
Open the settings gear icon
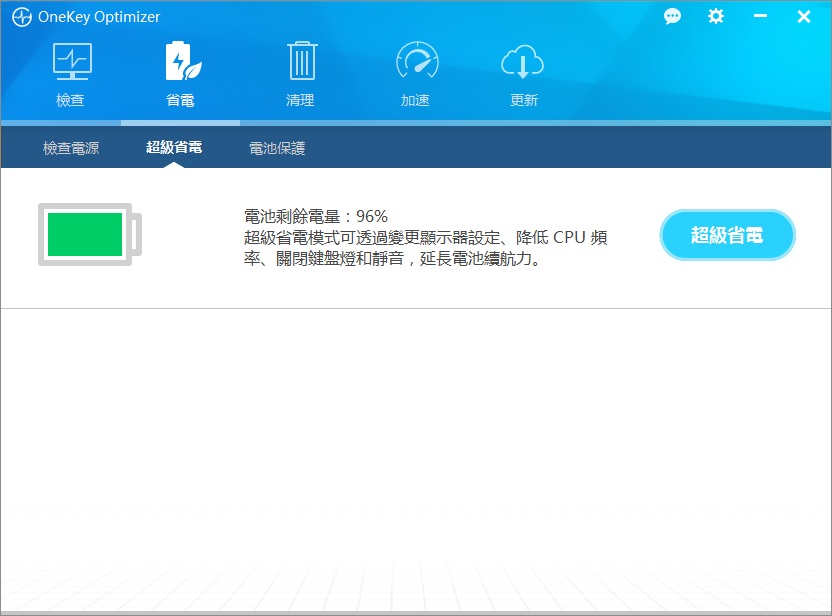(715, 16)
